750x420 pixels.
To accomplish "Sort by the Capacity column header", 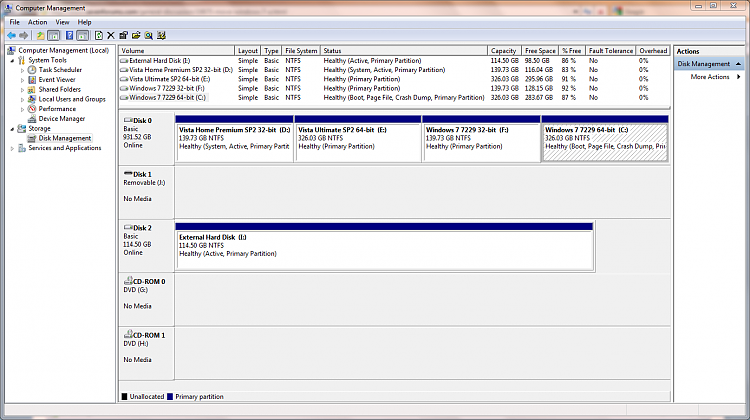I will click(x=504, y=51).
